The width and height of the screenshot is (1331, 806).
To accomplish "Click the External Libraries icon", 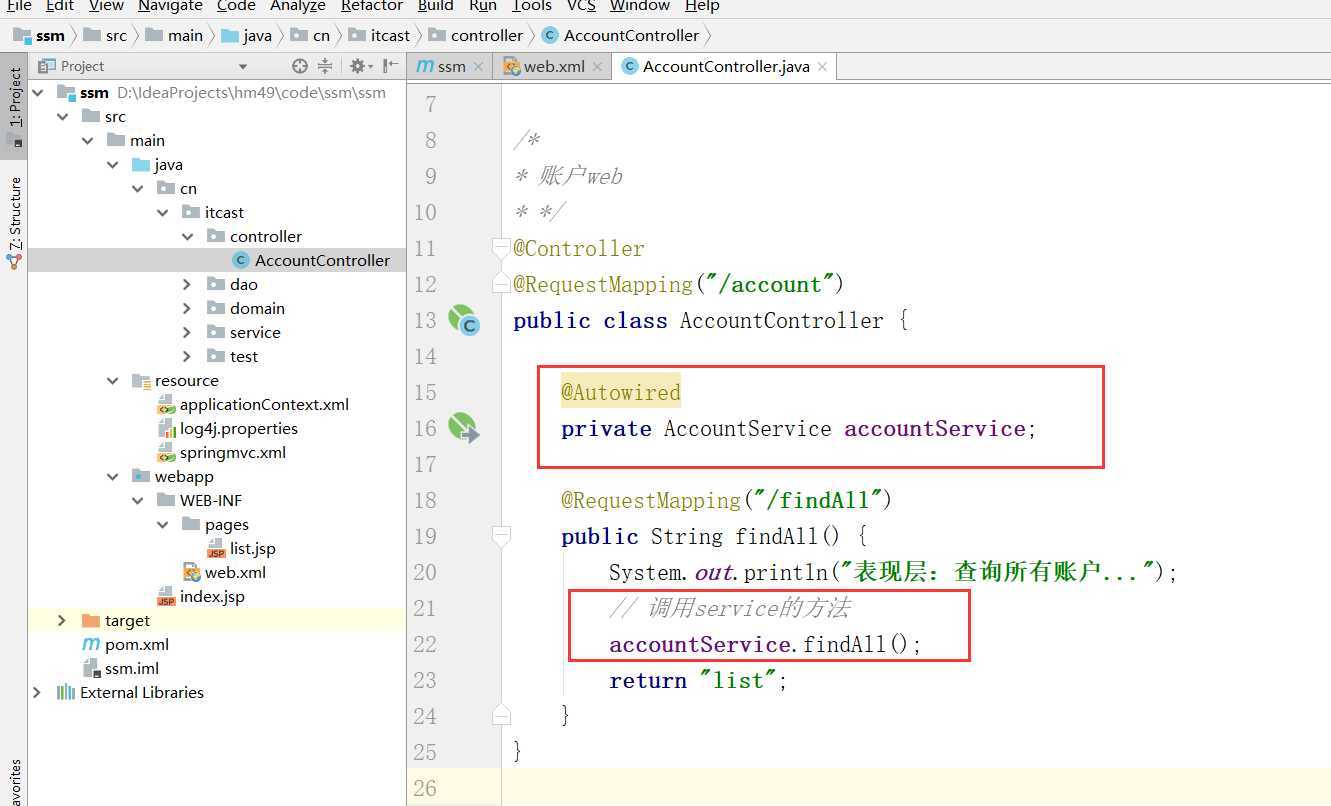I will pyautogui.click(x=66, y=692).
